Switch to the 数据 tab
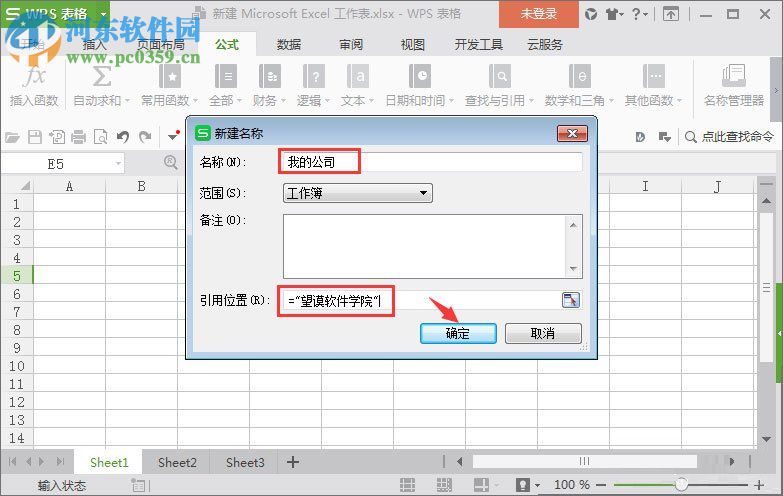783x496 pixels. click(289, 45)
